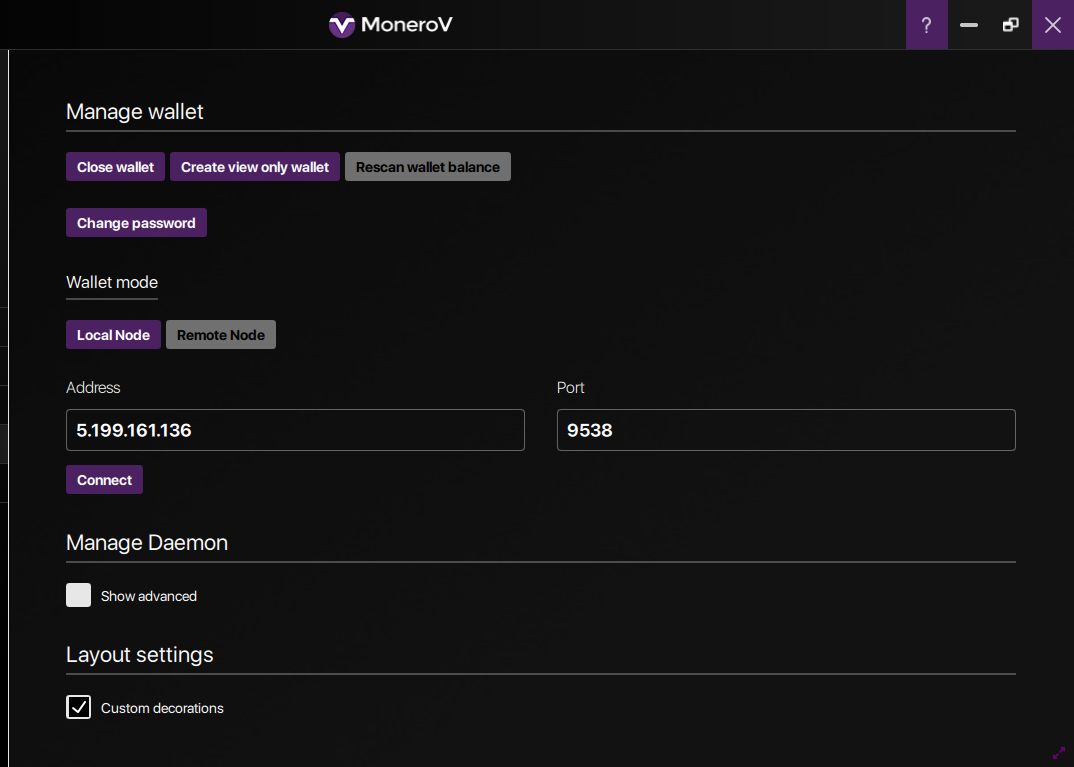Viewport: 1074px width, 767px height.
Task: Click the Wallet mode label
Action: [x=112, y=282]
